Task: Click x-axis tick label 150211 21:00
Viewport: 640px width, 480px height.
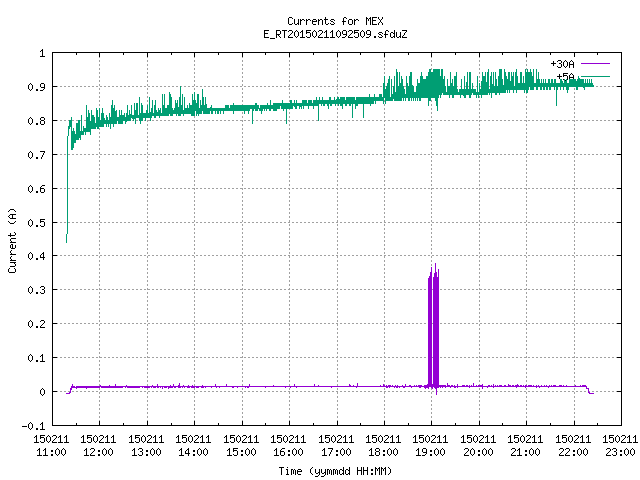Action: (x=526, y=446)
